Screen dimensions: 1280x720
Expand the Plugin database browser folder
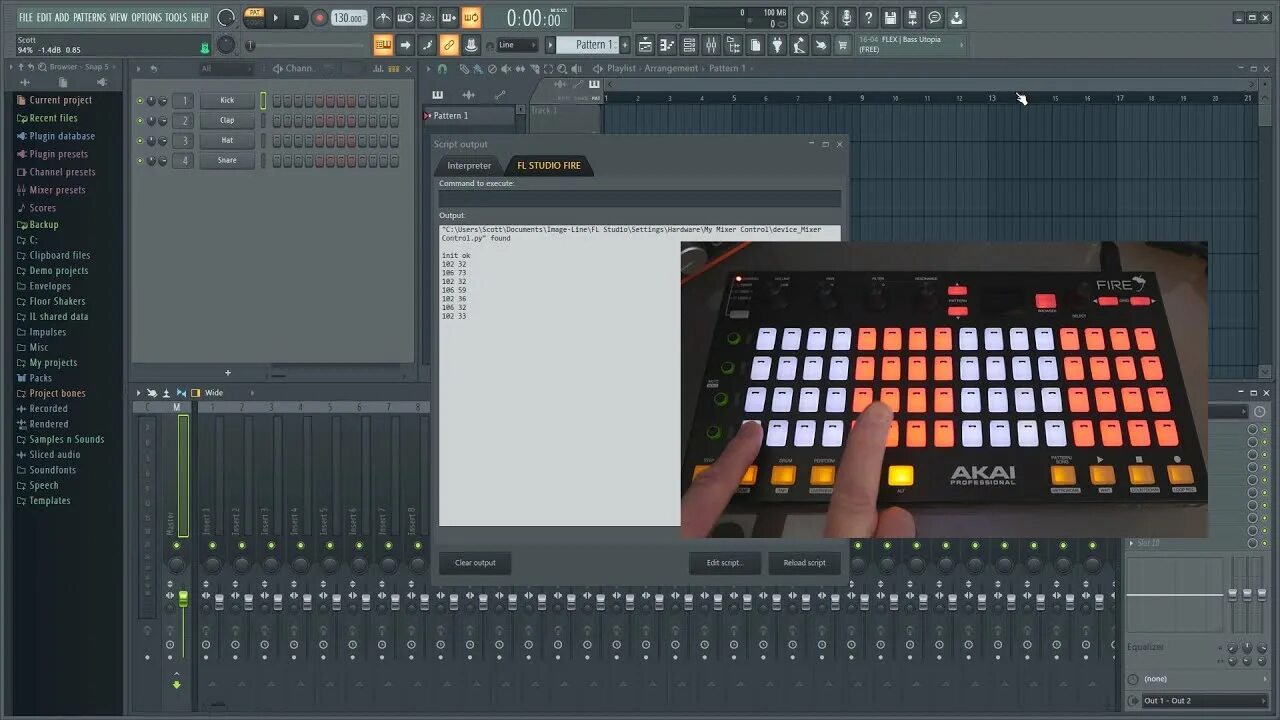tap(63, 135)
